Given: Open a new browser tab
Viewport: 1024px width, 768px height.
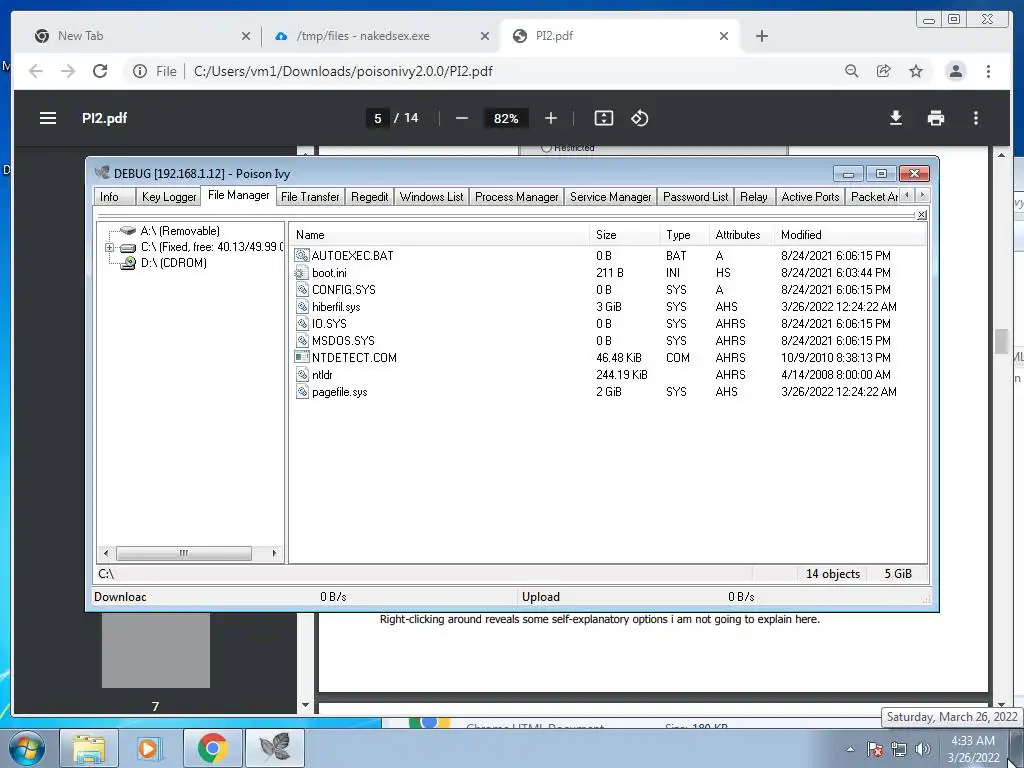Looking at the screenshot, I should pos(761,36).
